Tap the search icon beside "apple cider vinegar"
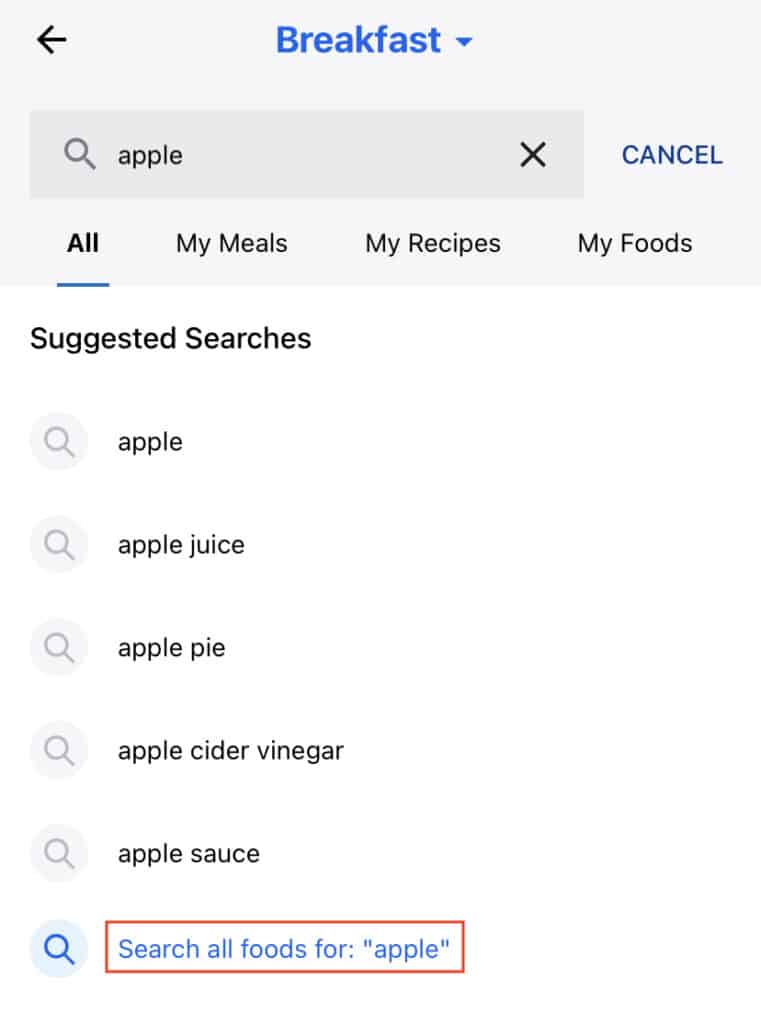The height and width of the screenshot is (1024, 761). [59, 750]
